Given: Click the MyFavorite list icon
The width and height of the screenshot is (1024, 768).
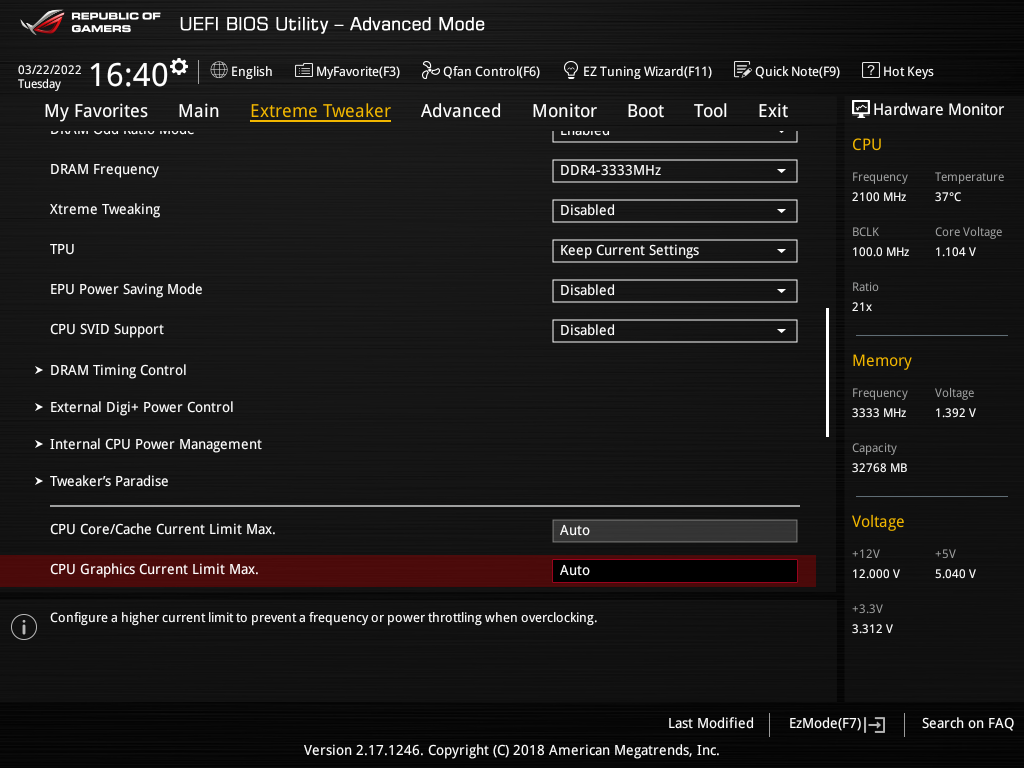Looking at the screenshot, I should [x=304, y=71].
